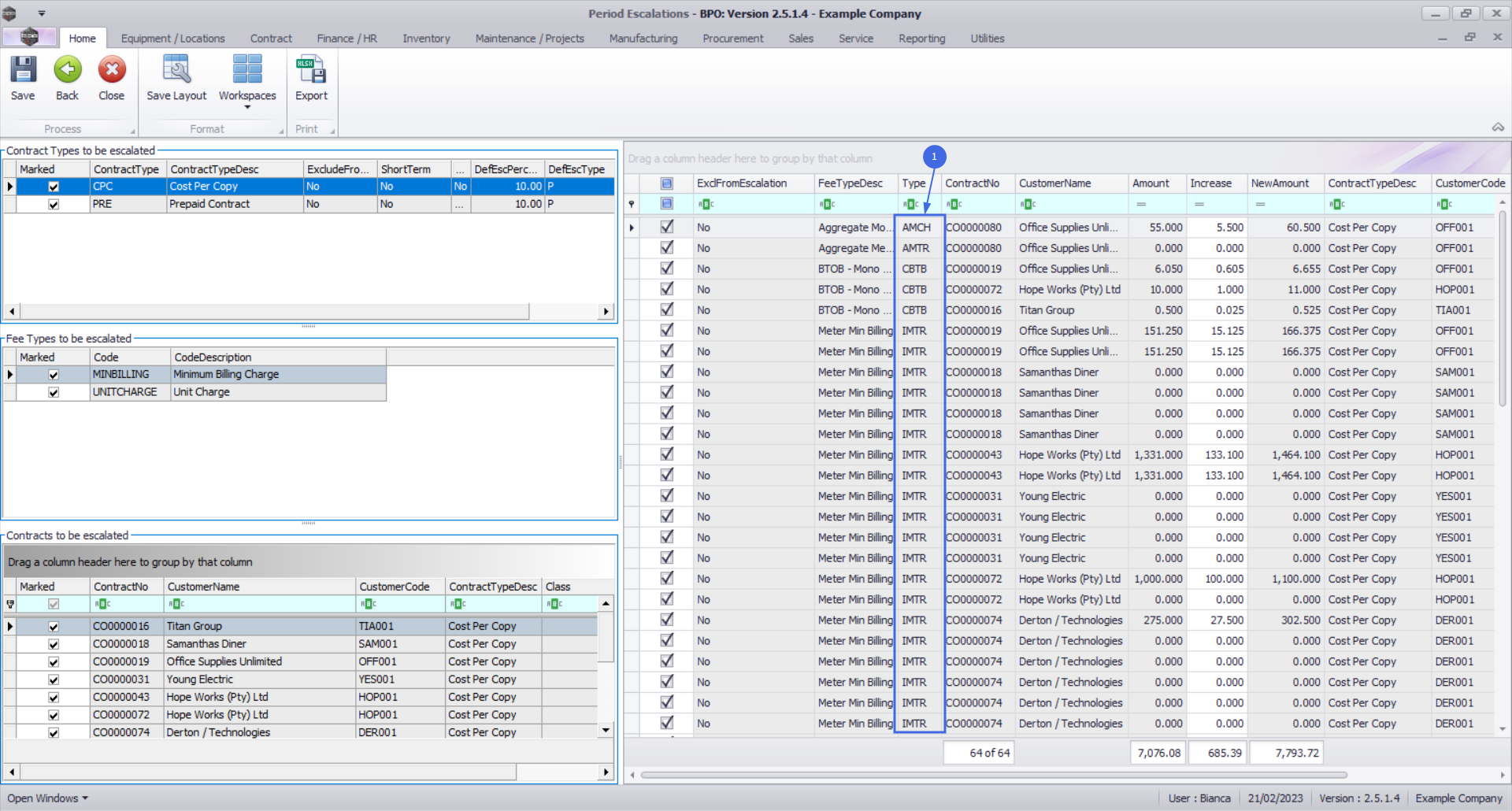Click the horizontal scrollbar under the escalation grid
The height and width of the screenshot is (811, 1512).
[x=992, y=776]
